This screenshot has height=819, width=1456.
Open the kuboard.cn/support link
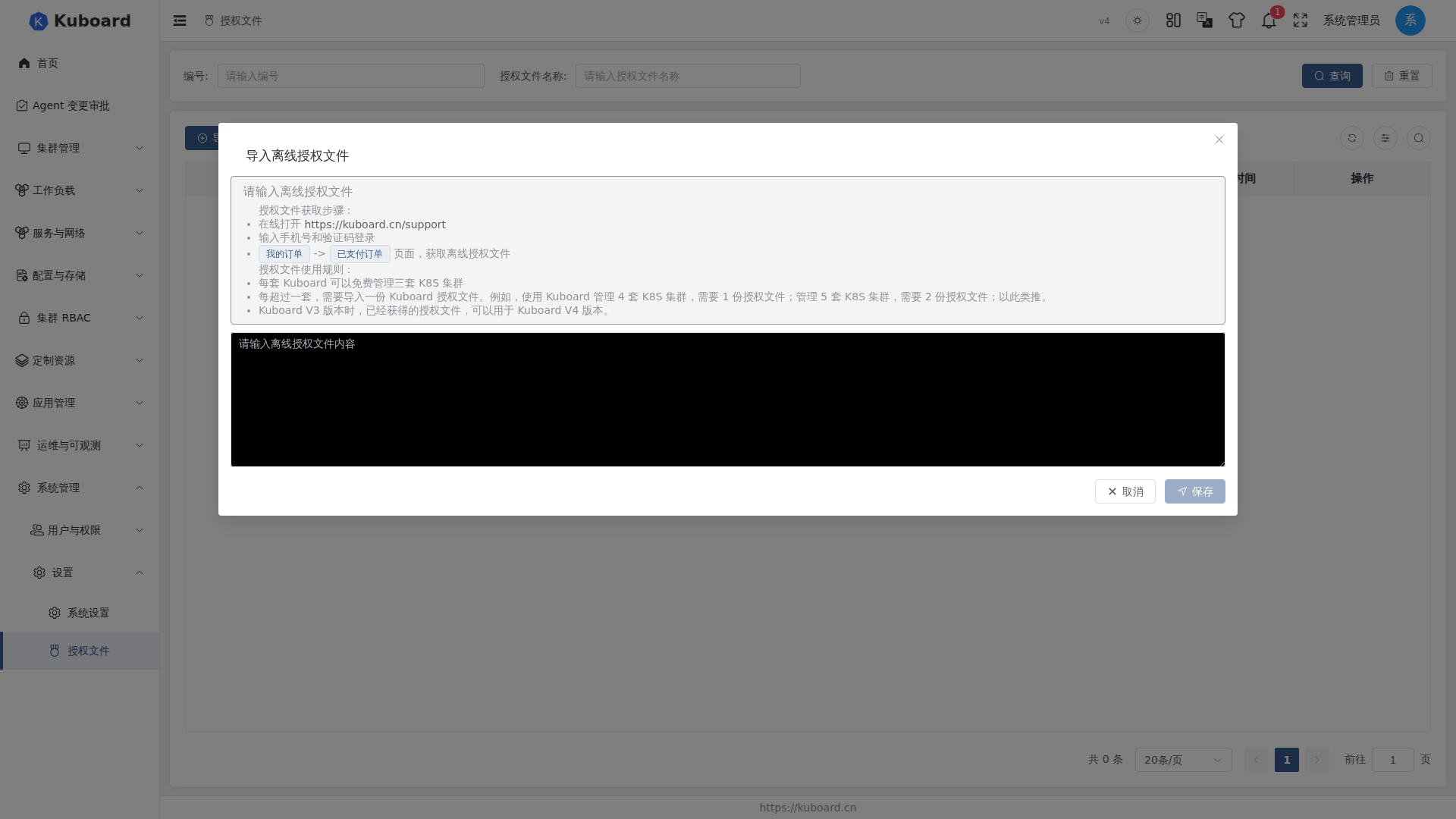coord(375,224)
